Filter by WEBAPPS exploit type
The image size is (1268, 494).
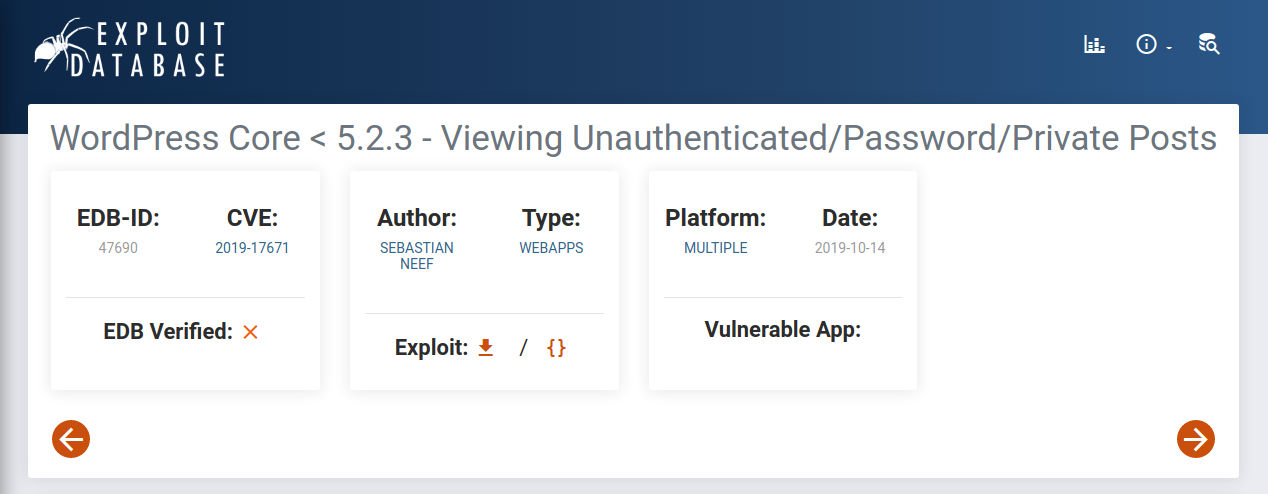[x=551, y=248]
